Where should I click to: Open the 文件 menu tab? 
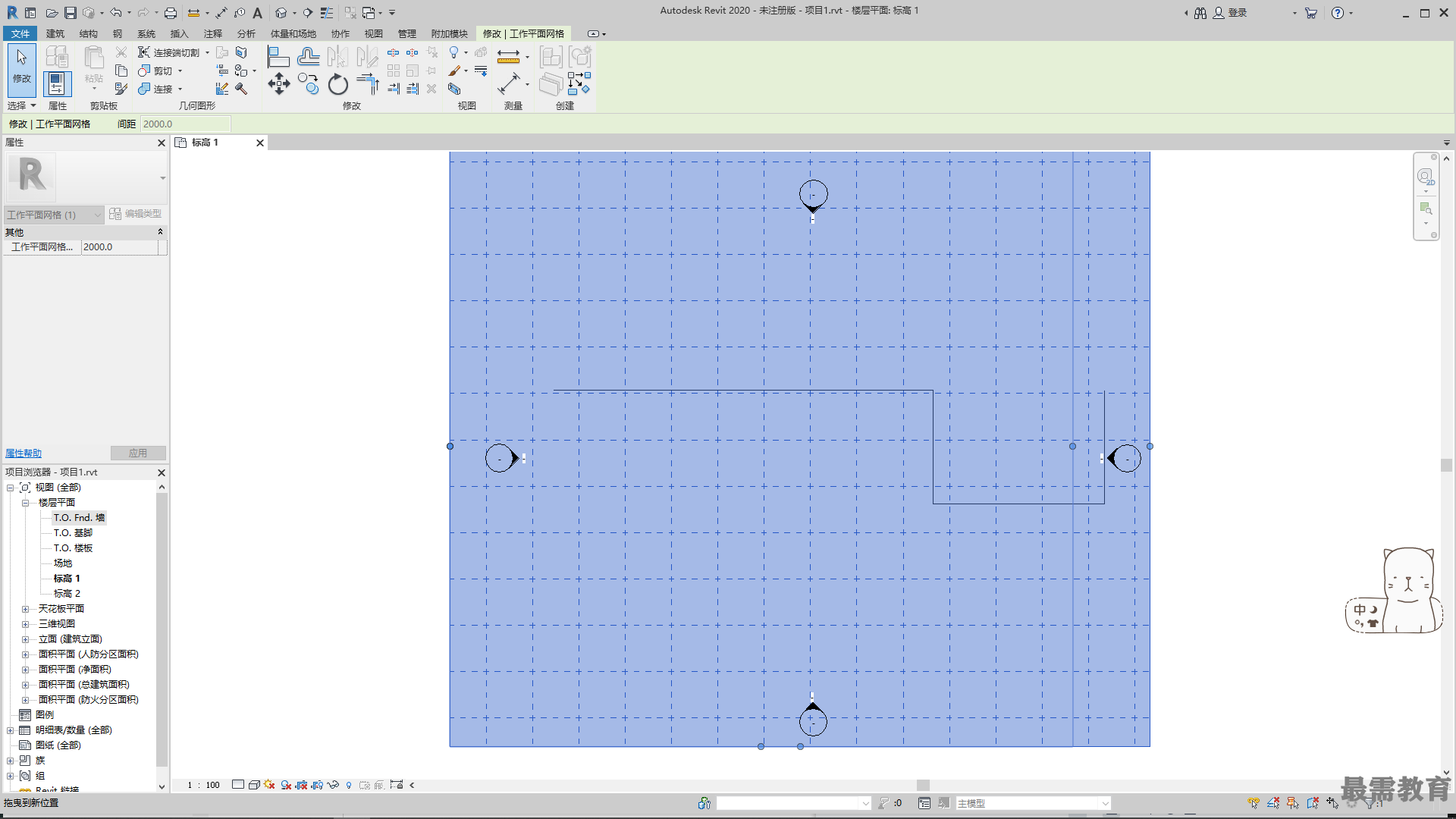(20, 33)
